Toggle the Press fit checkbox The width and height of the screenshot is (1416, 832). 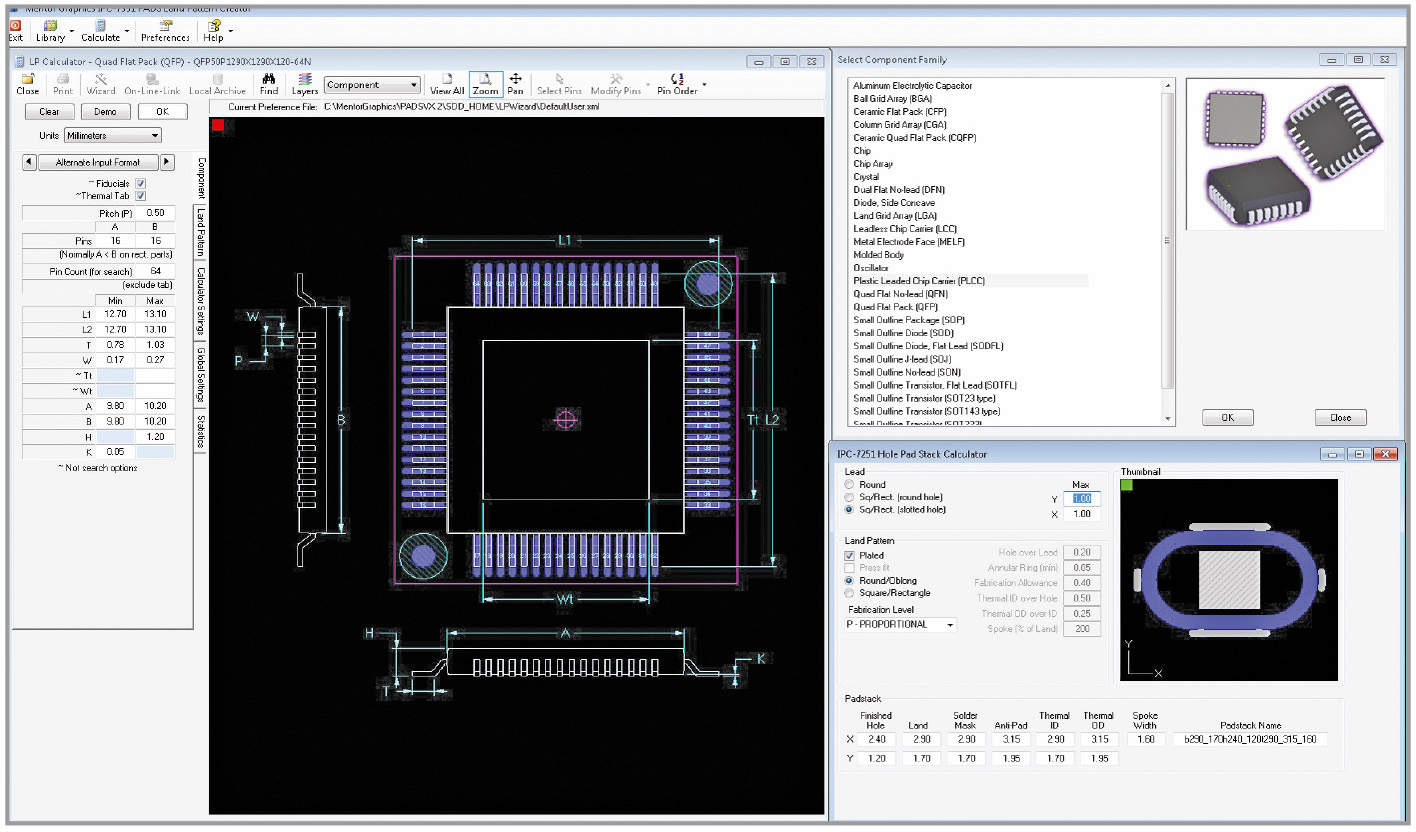coord(850,567)
